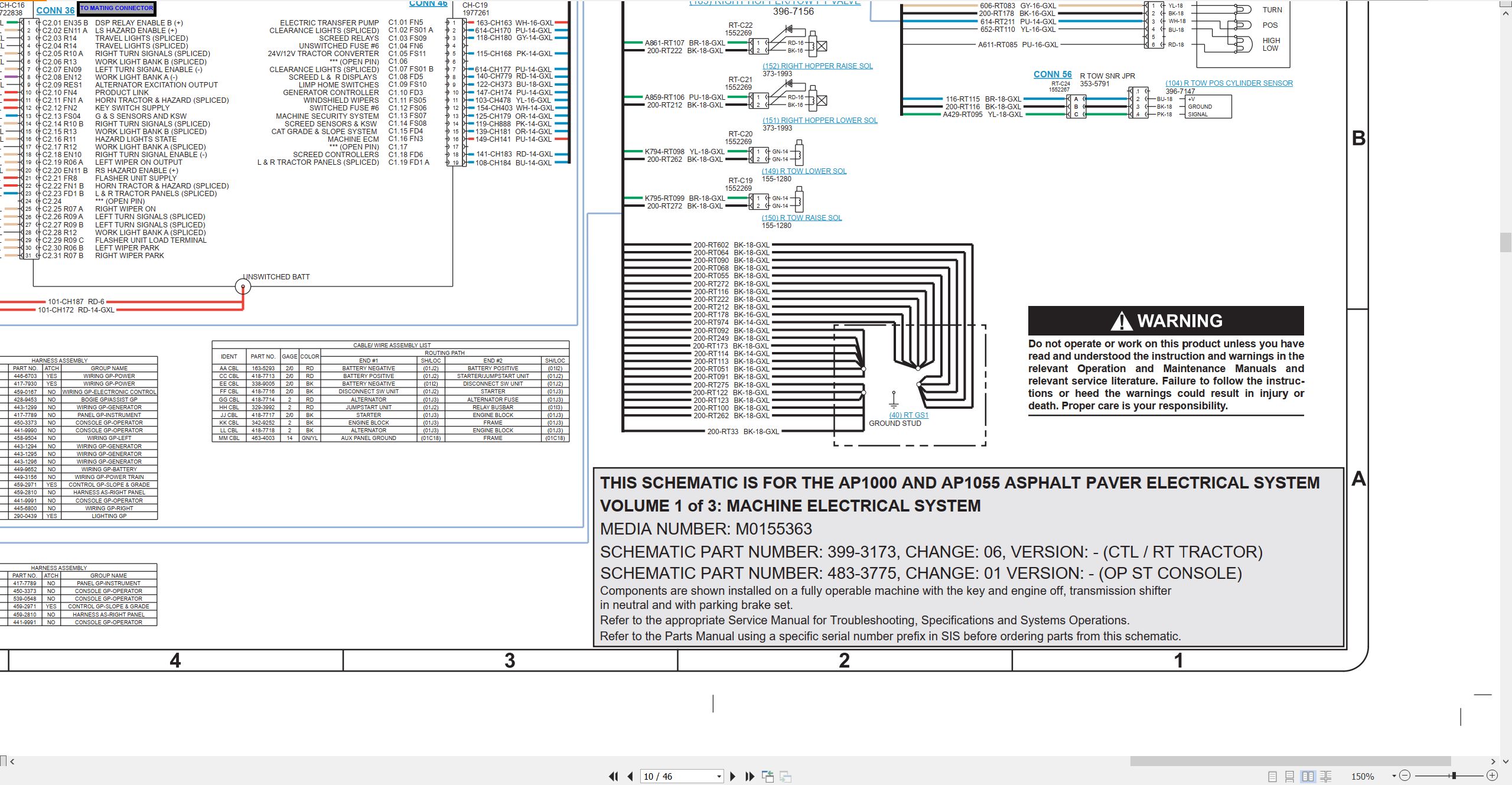Click the AA CBL row in cable list
The height and width of the screenshot is (785, 1512).
click(x=390, y=369)
